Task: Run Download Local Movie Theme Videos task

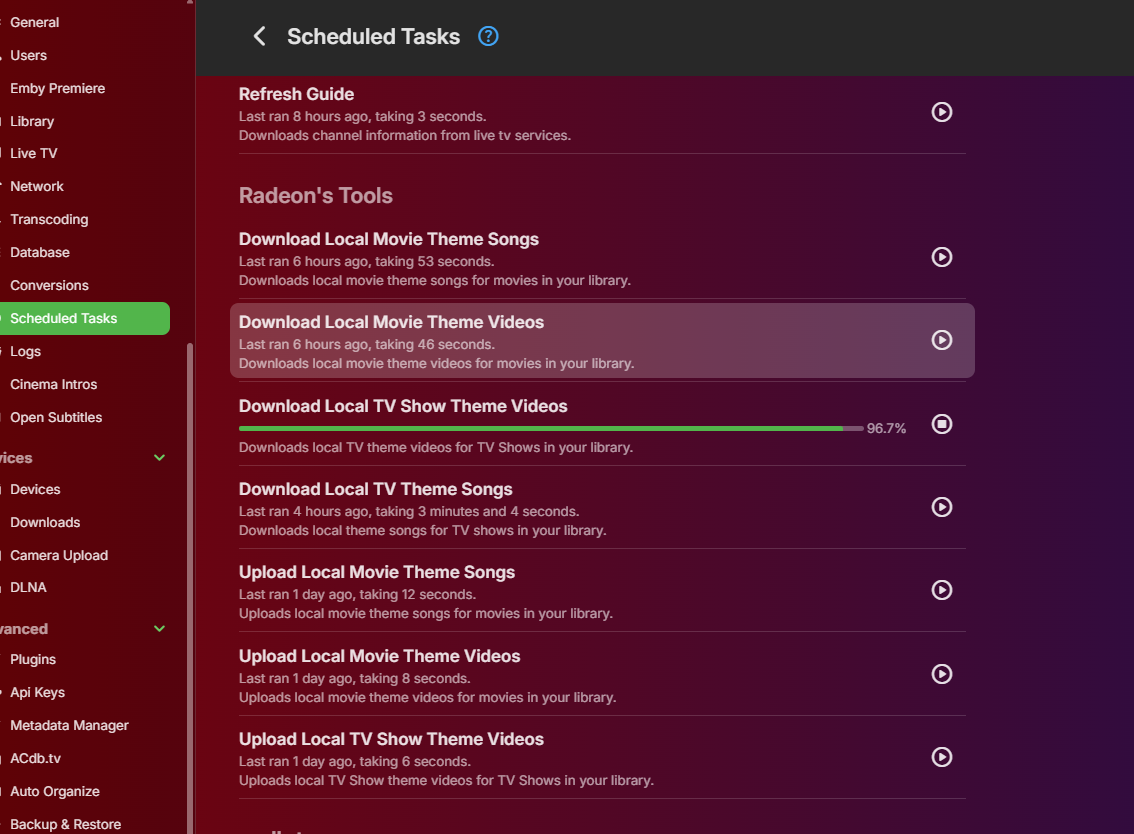Action: (x=941, y=340)
